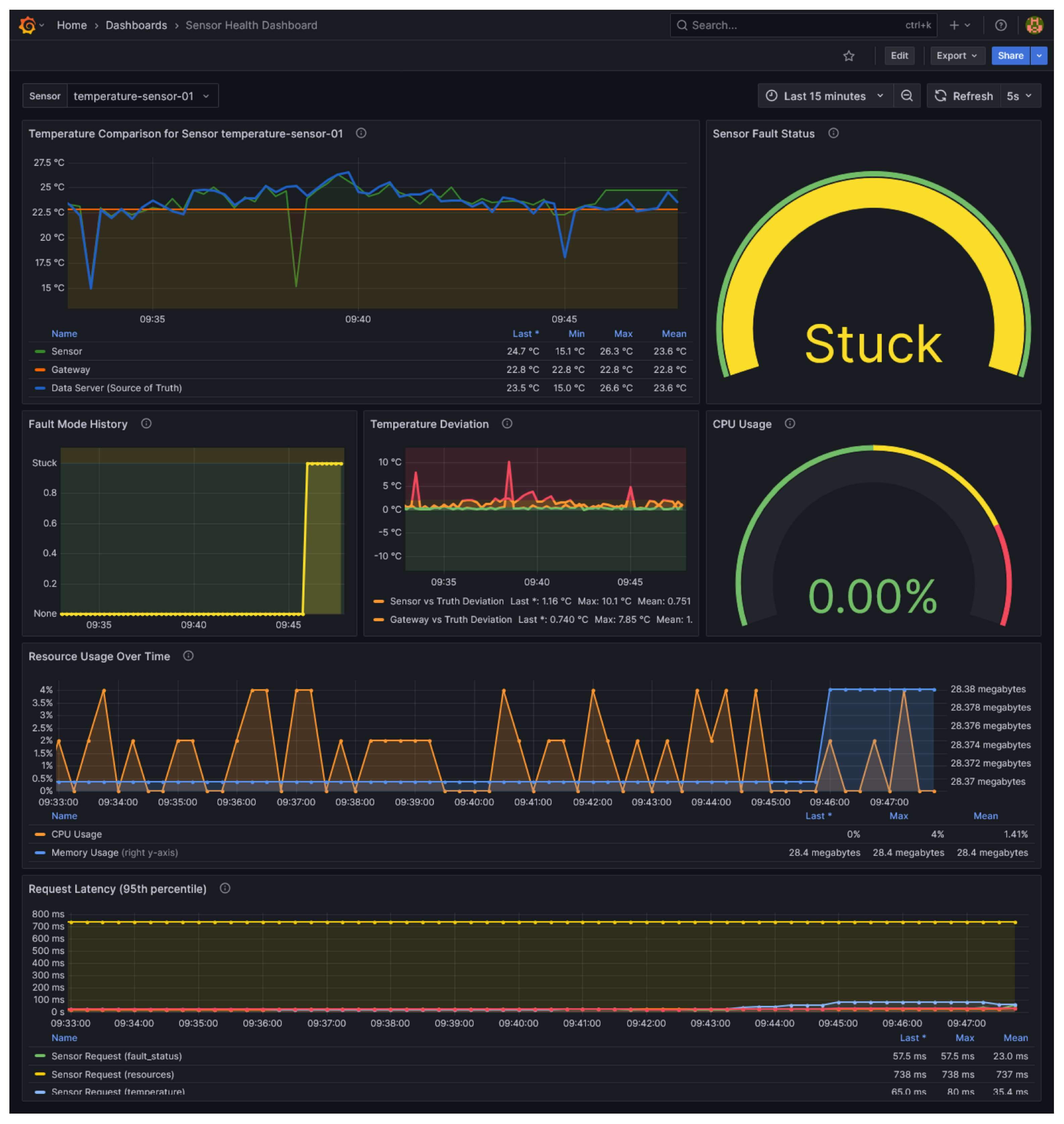Open the user avatar profile menu

click(1034, 25)
